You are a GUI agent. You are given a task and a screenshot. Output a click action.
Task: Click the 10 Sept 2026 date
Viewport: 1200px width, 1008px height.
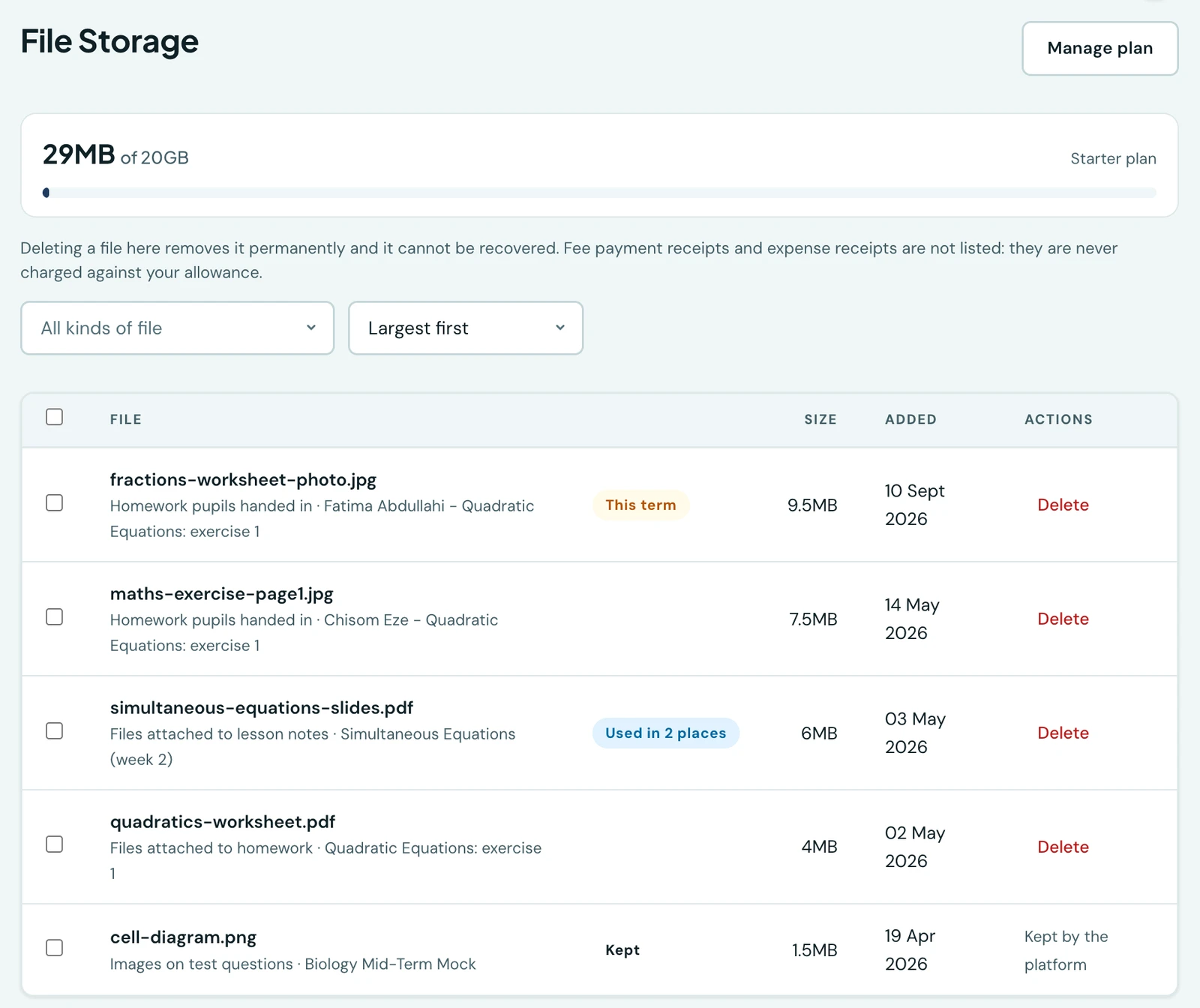click(x=914, y=505)
